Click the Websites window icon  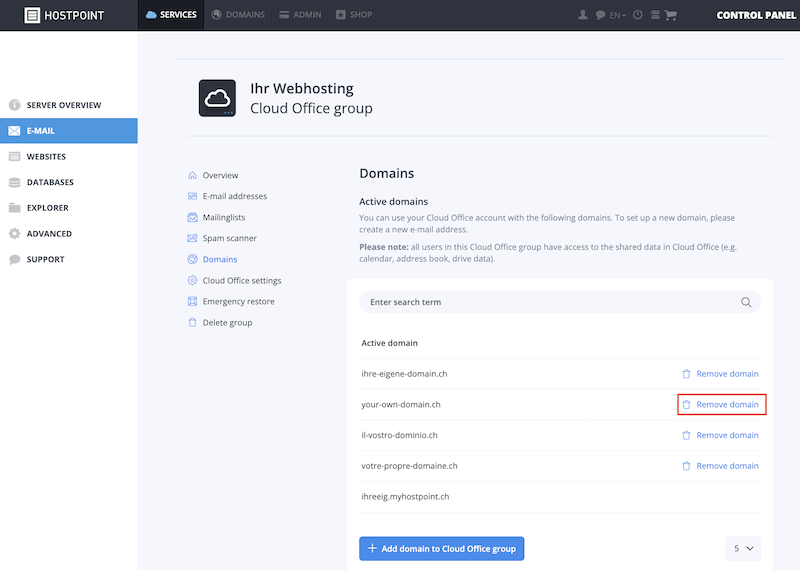tap(14, 157)
